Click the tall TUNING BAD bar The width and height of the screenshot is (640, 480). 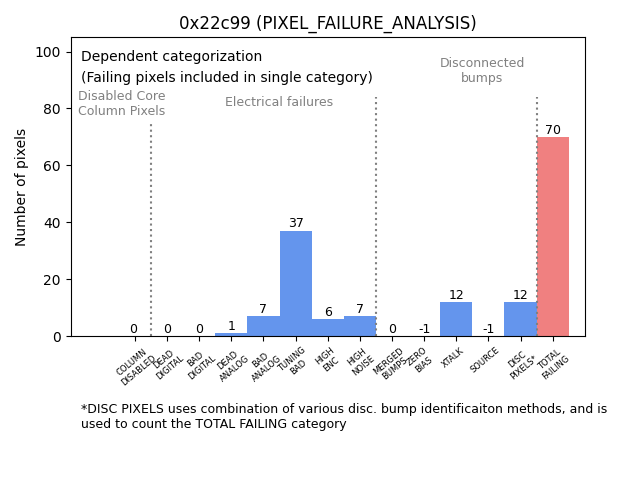[x=296, y=284]
